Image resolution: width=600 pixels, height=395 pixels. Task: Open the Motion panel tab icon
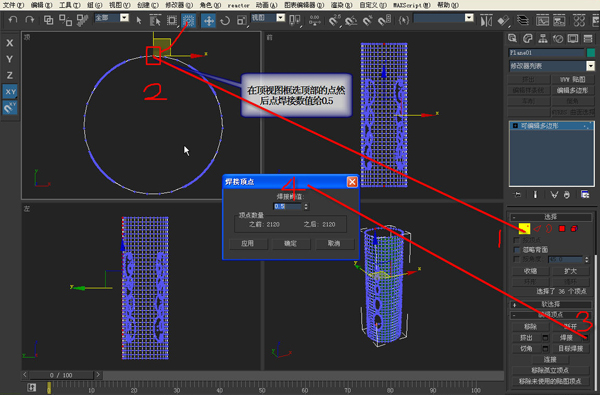click(x=558, y=38)
